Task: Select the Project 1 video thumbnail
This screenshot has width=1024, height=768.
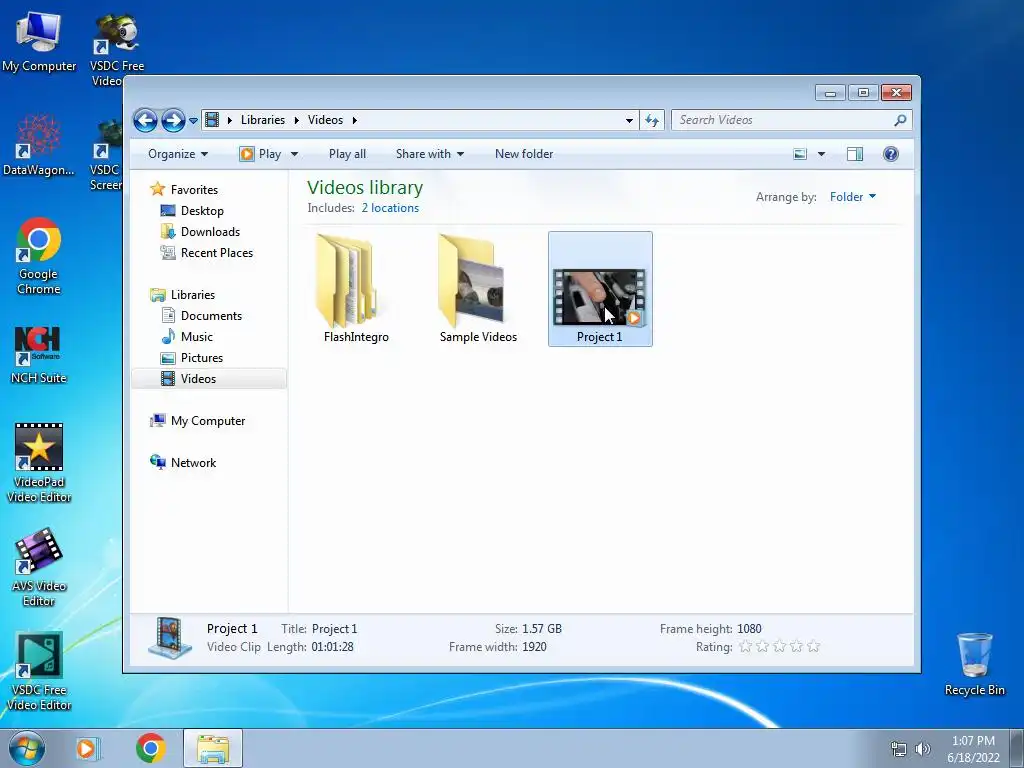Action: pos(600,289)
